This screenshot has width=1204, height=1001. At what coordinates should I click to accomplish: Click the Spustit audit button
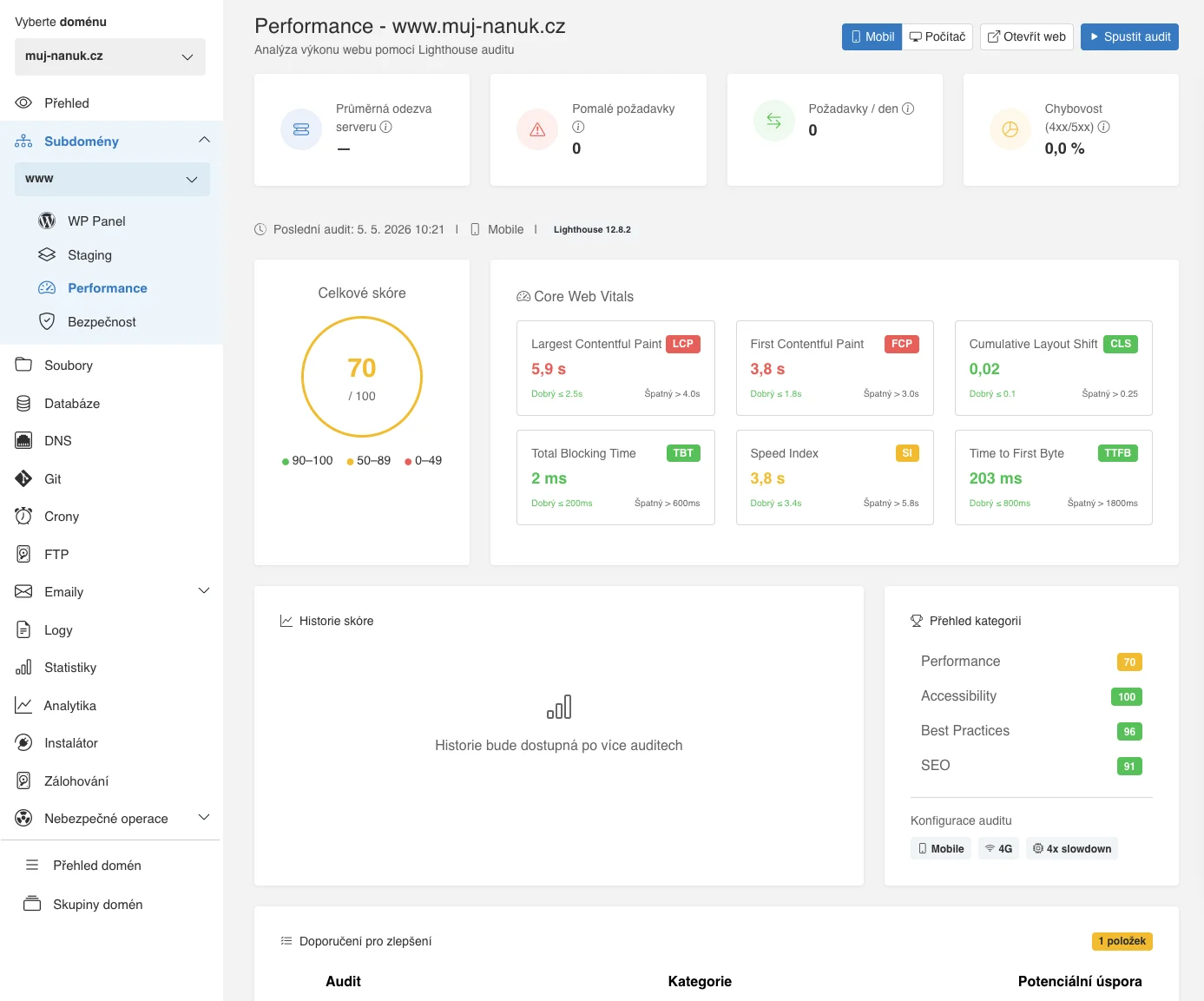pyautogui.click(x=1129, y=36)
